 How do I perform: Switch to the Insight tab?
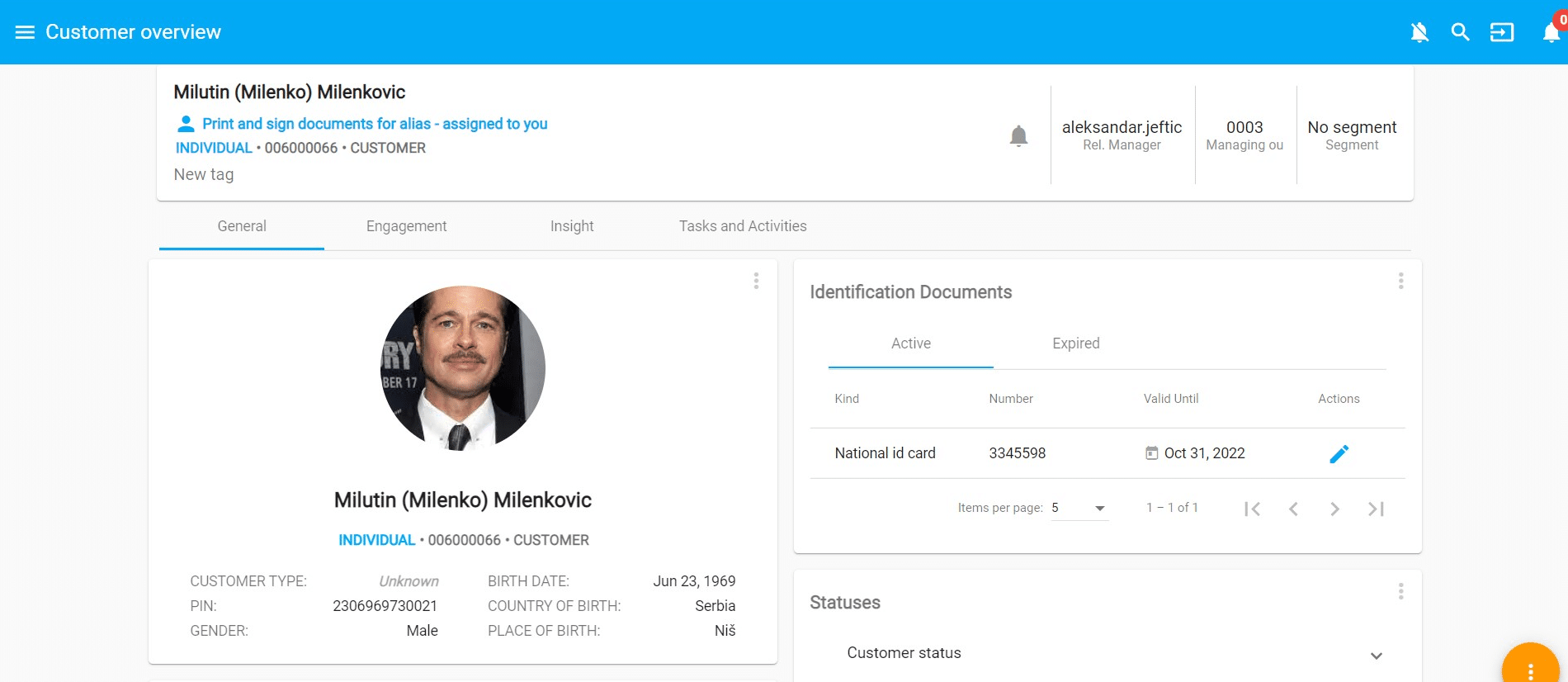[x=572, y=226]
